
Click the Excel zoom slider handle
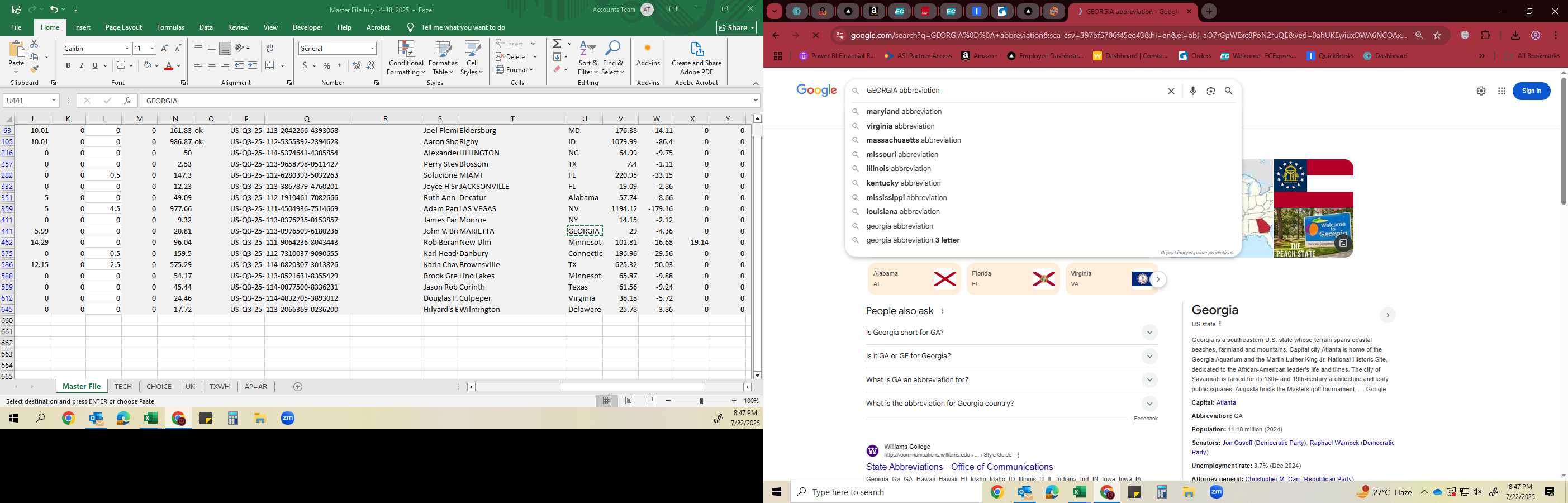pos(701,401)
